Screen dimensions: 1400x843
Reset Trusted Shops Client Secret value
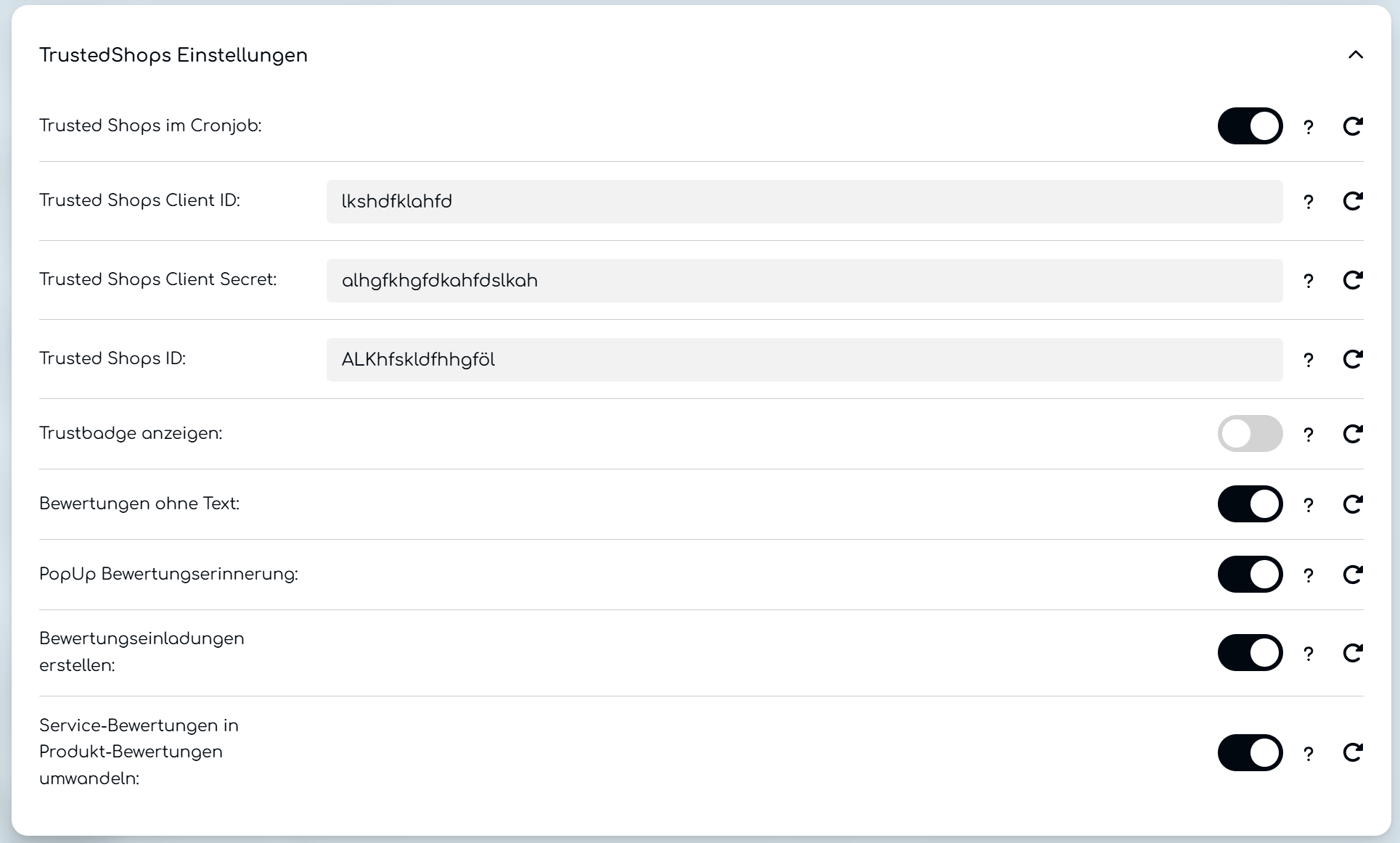click(x=1352, y=280)
